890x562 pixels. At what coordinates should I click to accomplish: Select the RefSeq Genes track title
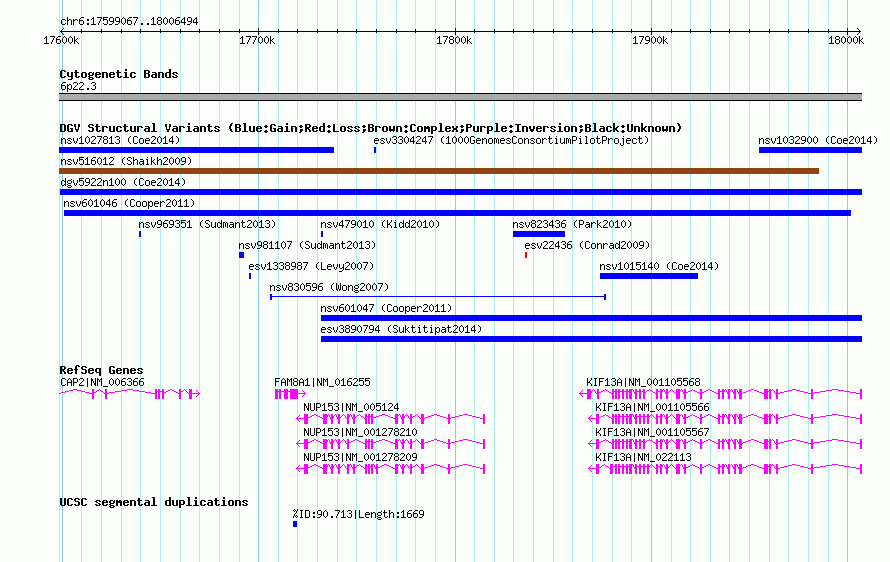(x=101, y=370)
